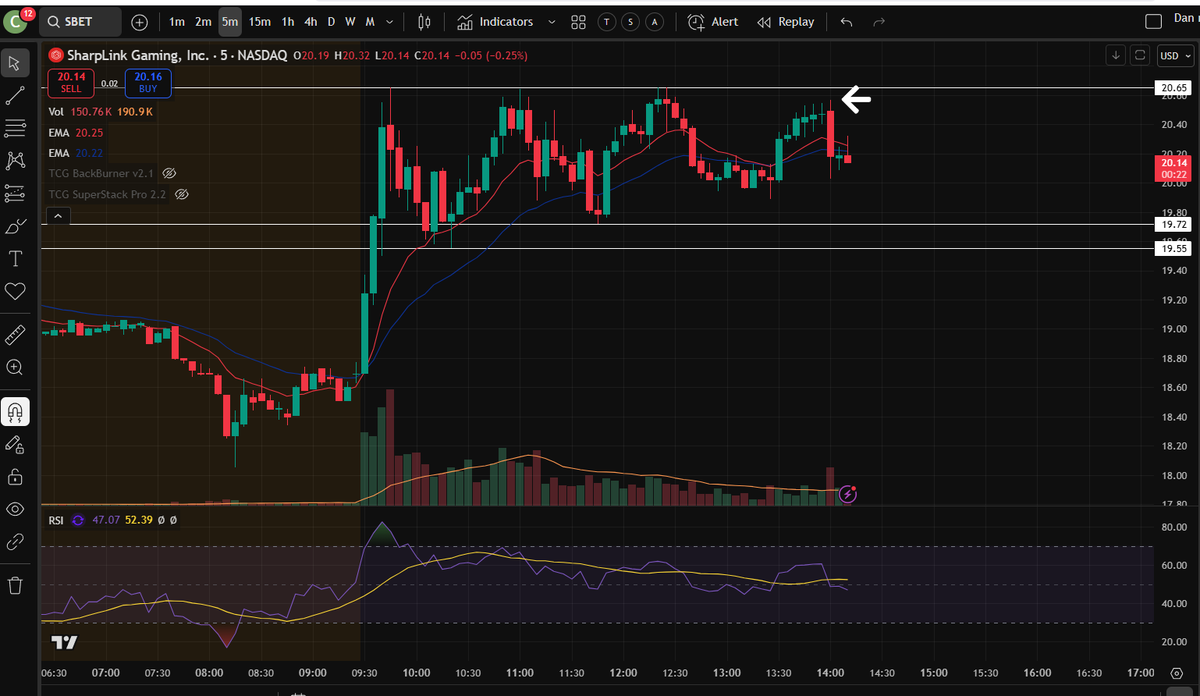Open the heart icons tool
This screenshot has width=1200, height=696.
[15, 291]
